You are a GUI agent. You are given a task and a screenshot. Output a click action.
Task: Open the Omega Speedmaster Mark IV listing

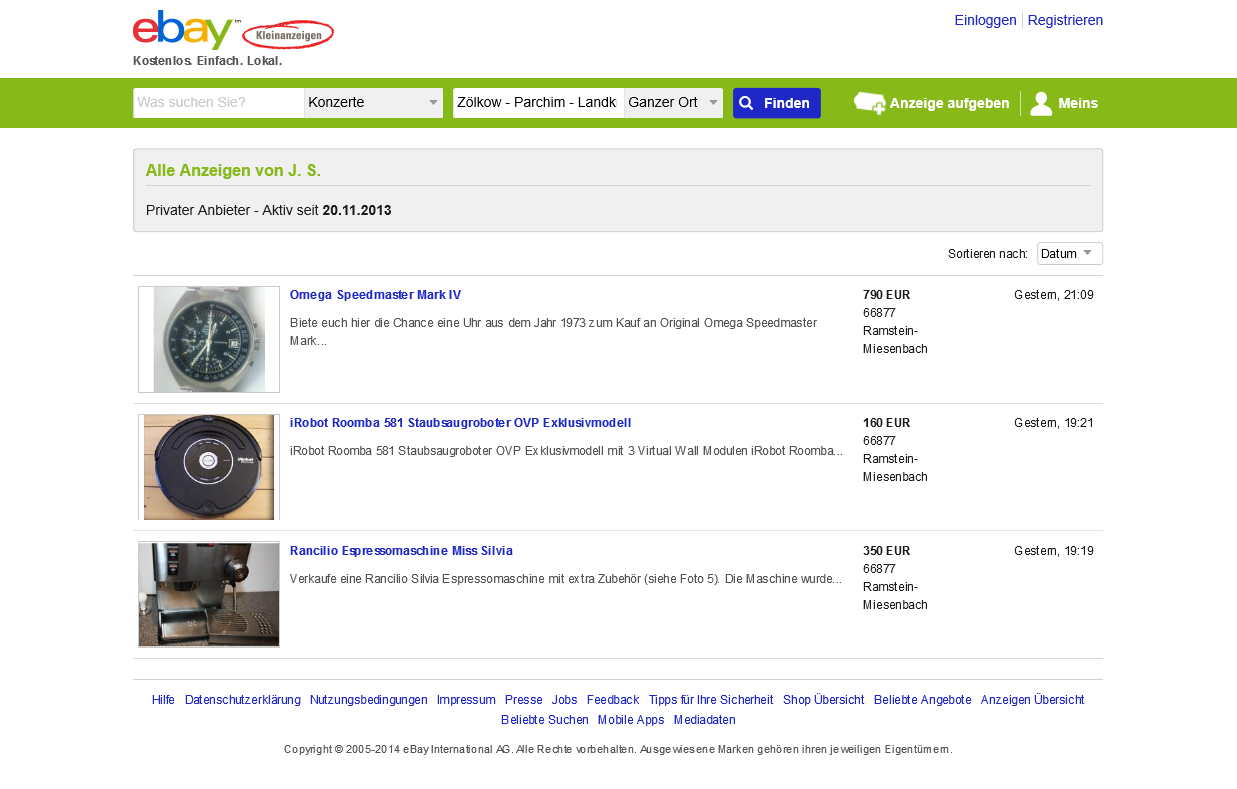pos(375,295)
